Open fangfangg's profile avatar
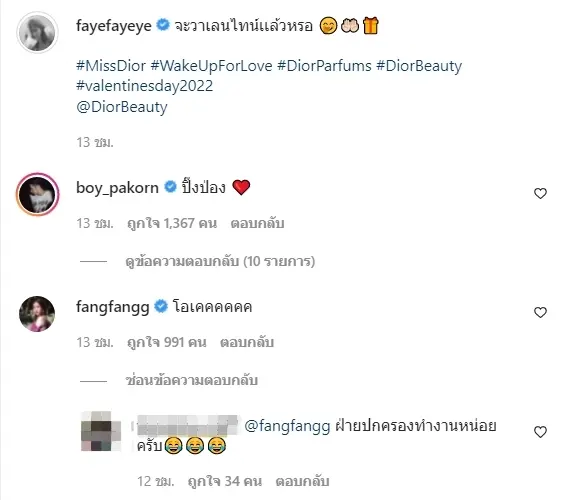This screenshot has width=563, height=500. click(37, 313)
